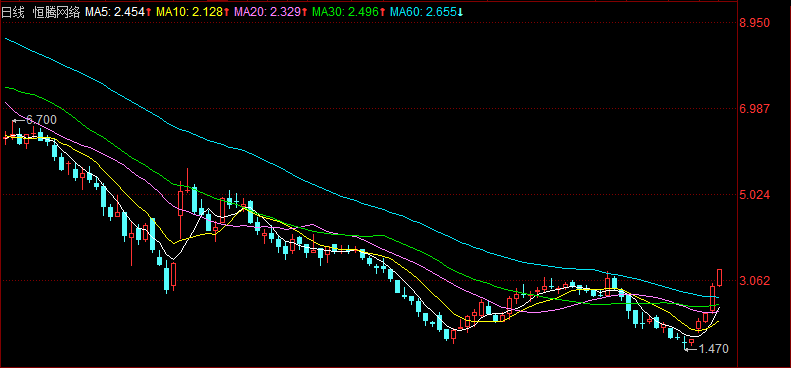Click the 8.950 price axis label

click(x=755, y=23)
